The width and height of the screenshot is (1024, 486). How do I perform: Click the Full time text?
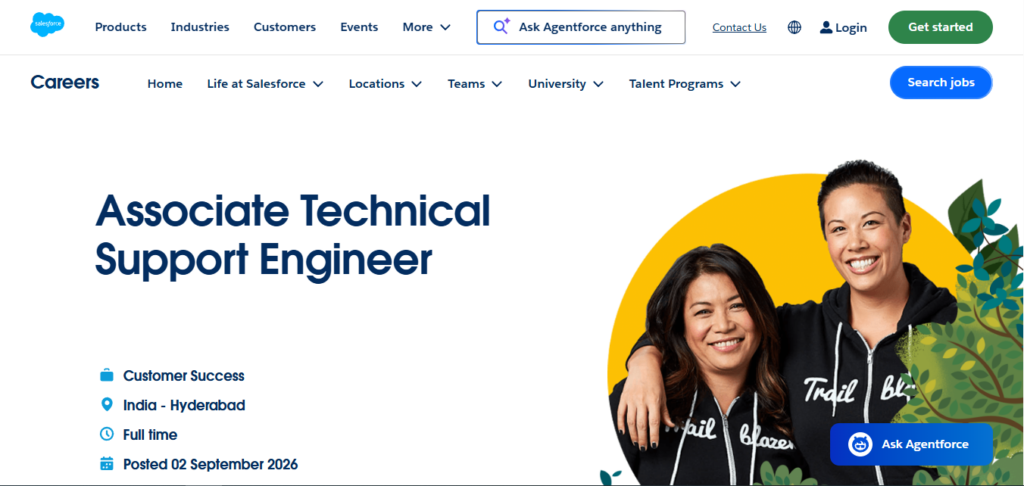click(x=150, y=434)
